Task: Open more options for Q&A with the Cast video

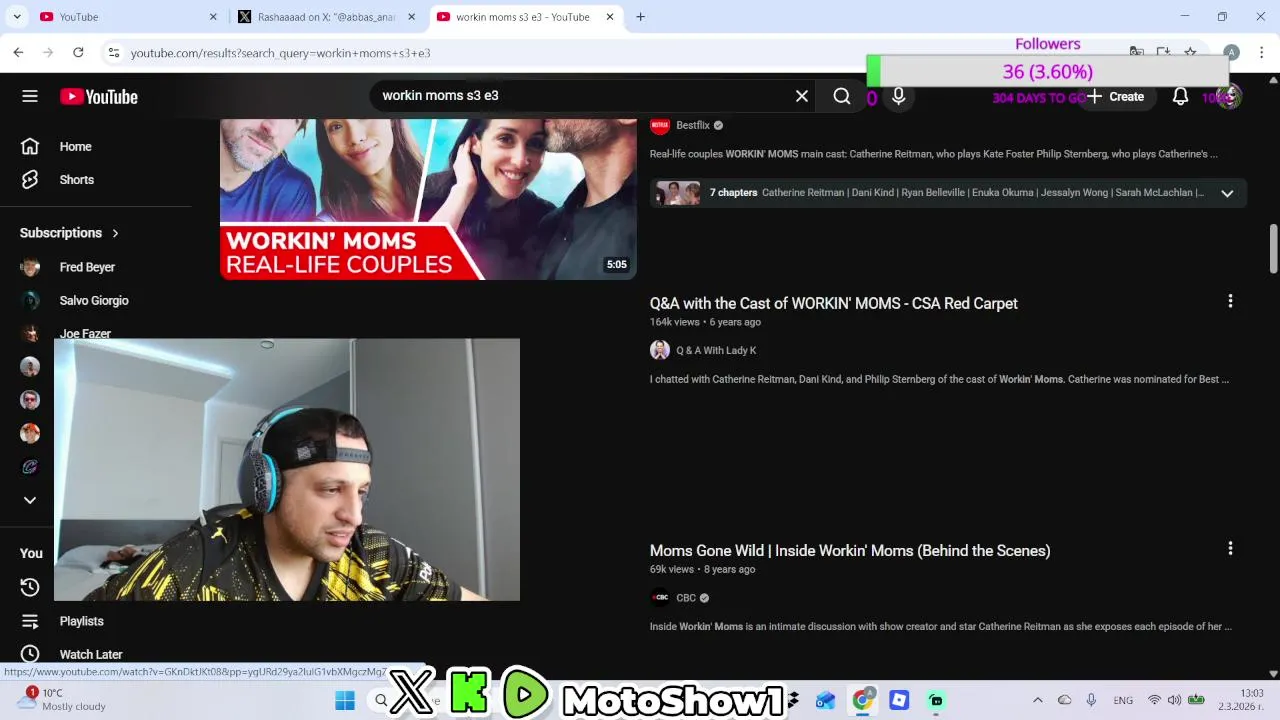Action: (x=1230, y=301)
